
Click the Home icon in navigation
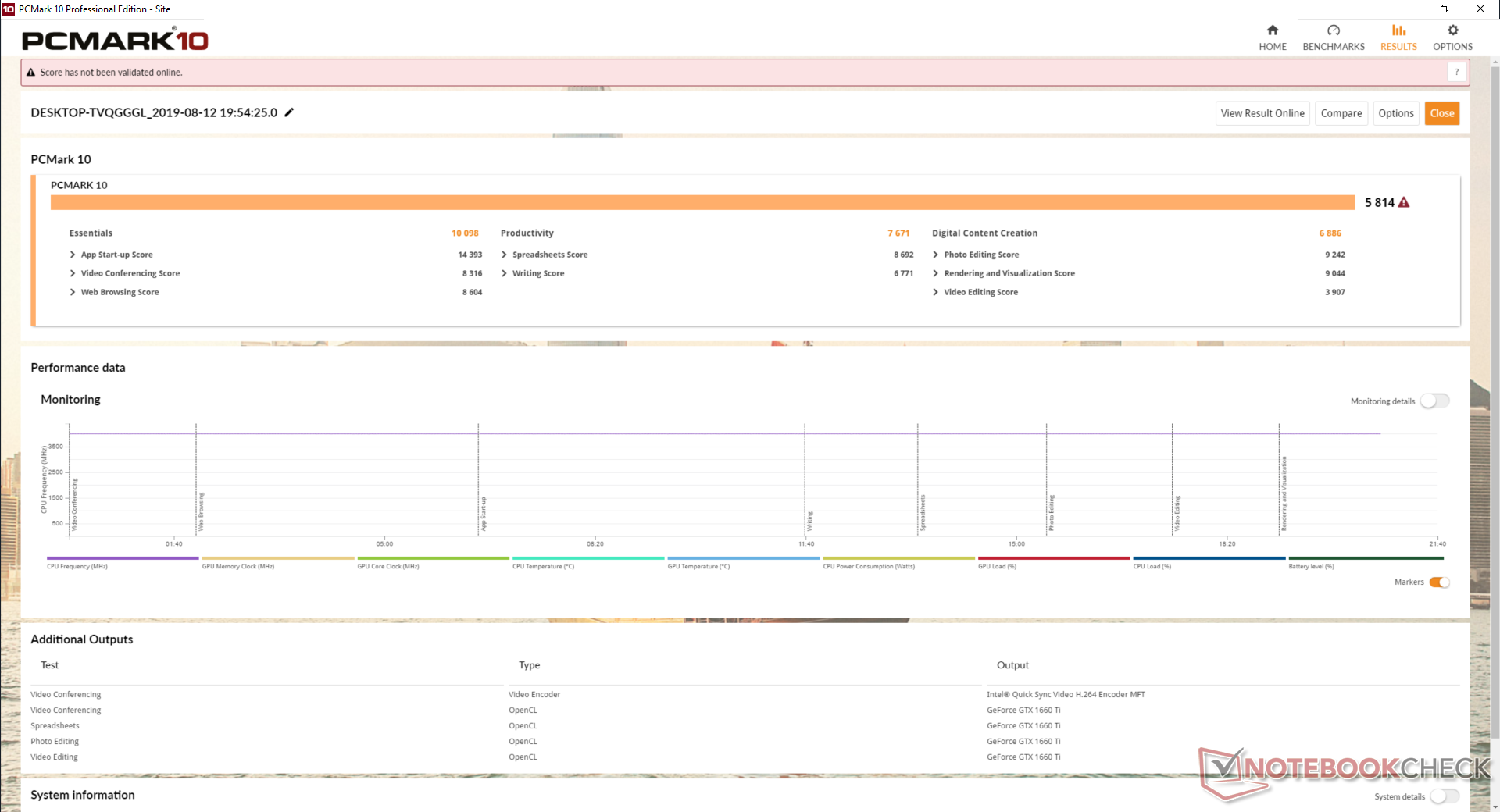(x=1272, y=30)
